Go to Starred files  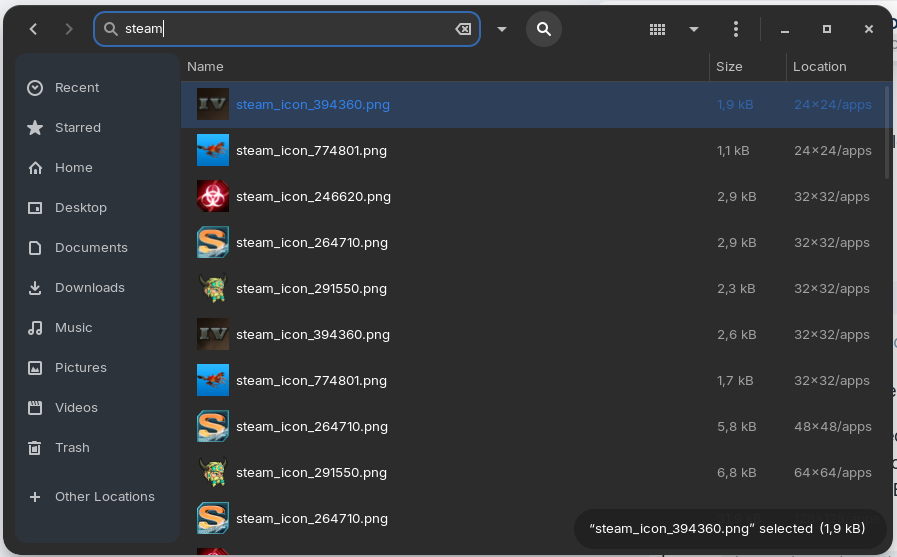point(78,128)
